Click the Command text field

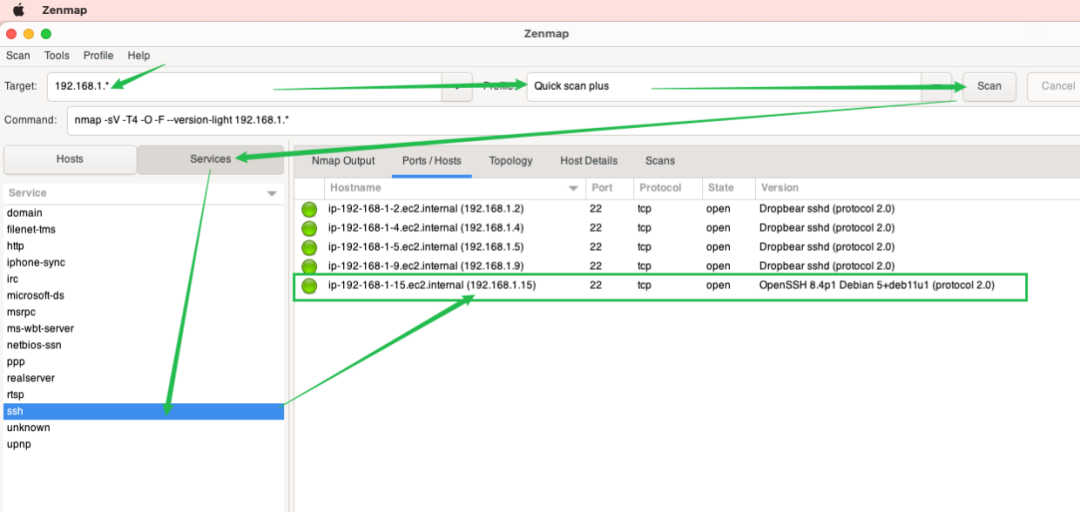(x=573, y=120)
